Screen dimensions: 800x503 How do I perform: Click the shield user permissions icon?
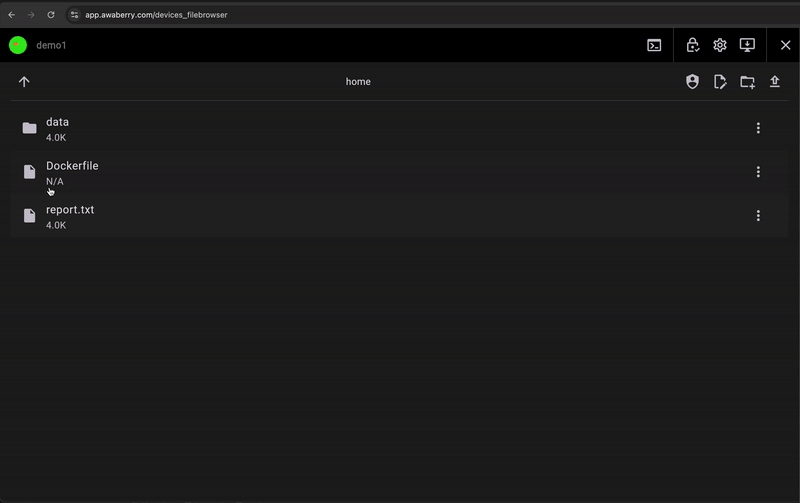click(x=692, y=82)
